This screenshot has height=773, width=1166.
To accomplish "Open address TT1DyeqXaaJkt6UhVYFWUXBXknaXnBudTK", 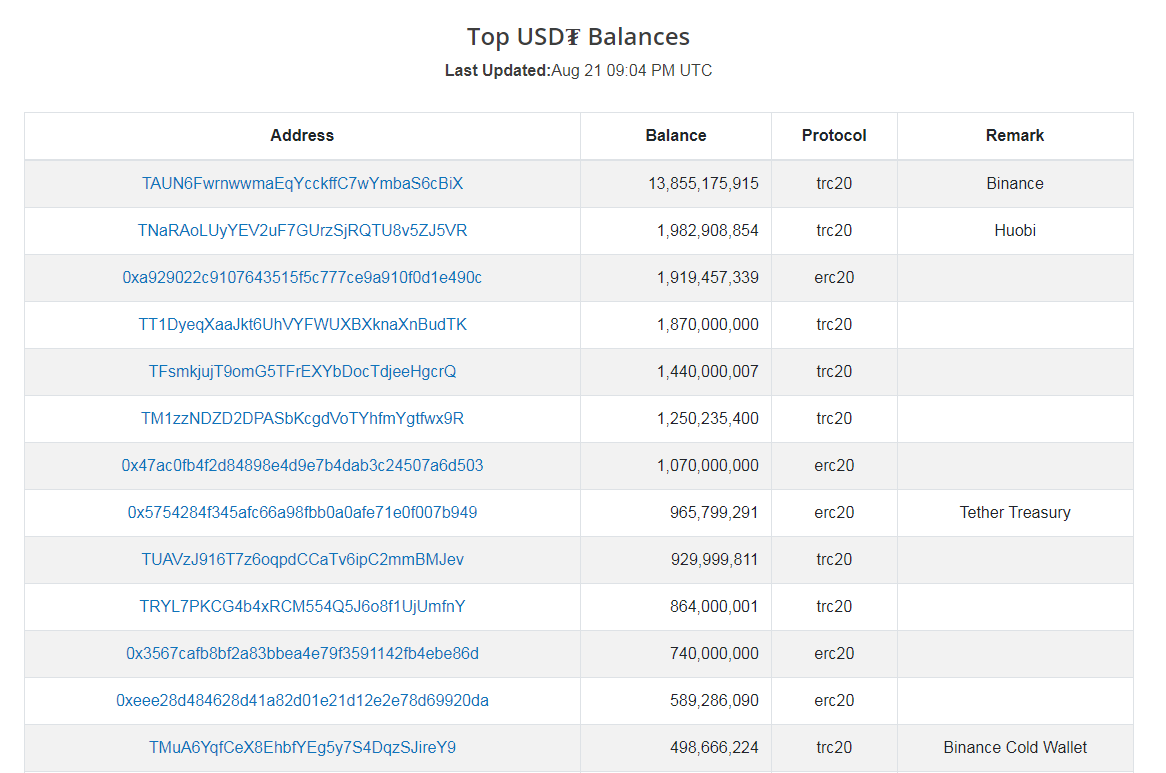I will tap(302, 324).
